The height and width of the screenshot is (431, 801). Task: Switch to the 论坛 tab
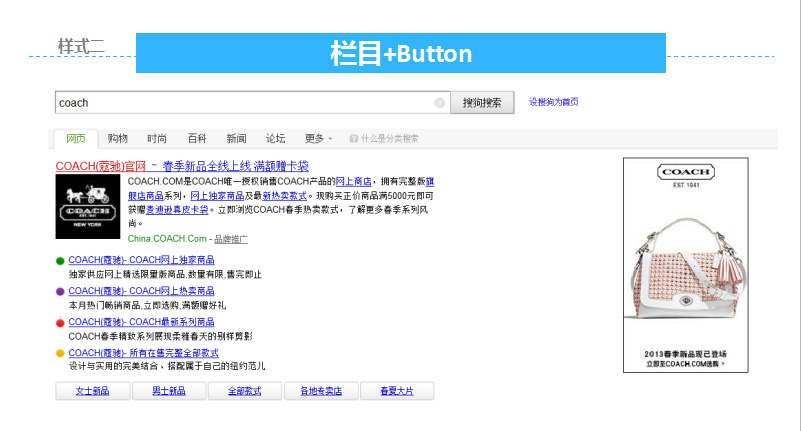click(x=275, y=138)
